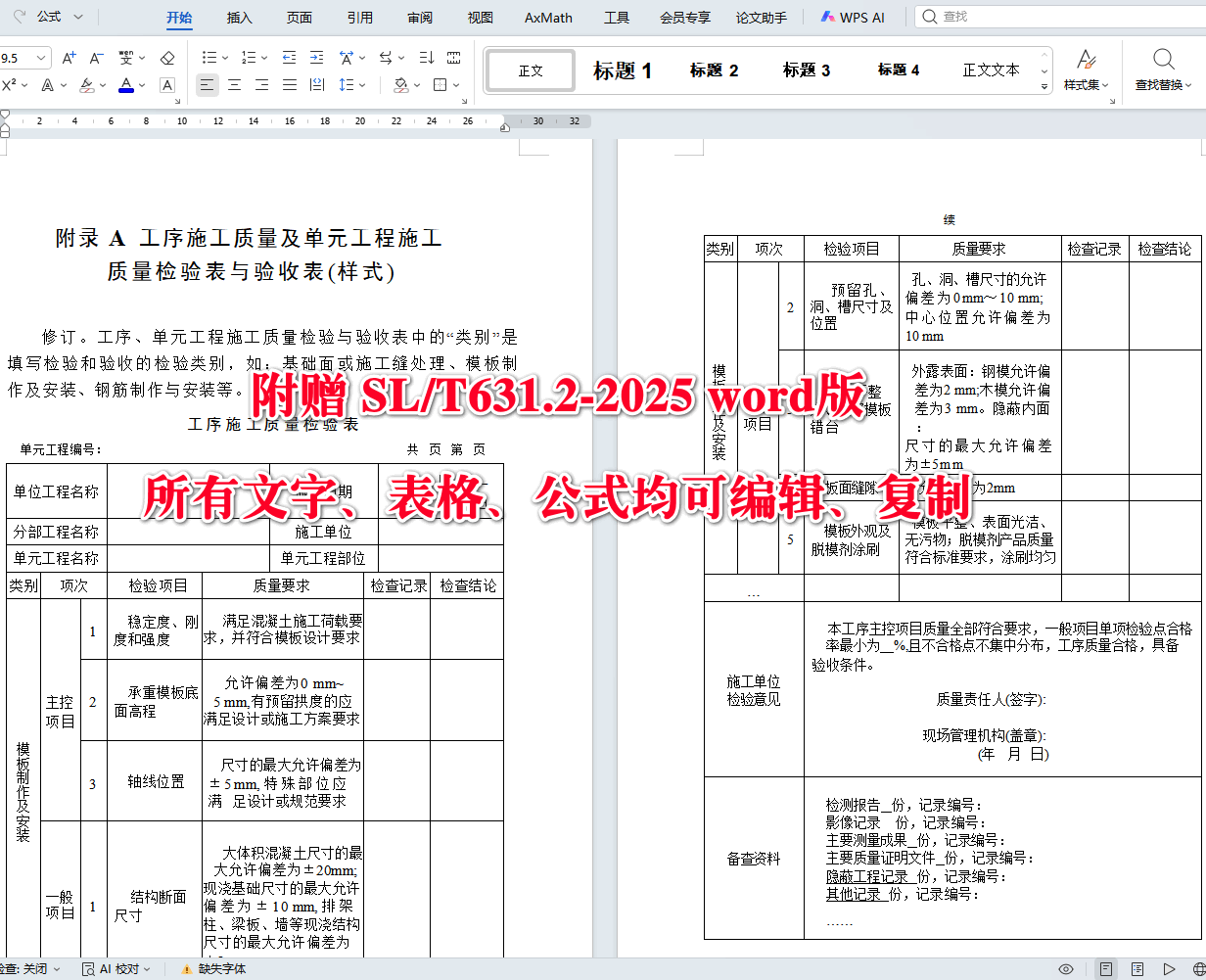Click the paragraph shading icon
1206x980 pixels.
pyautogui.click(x=401, y=85)
